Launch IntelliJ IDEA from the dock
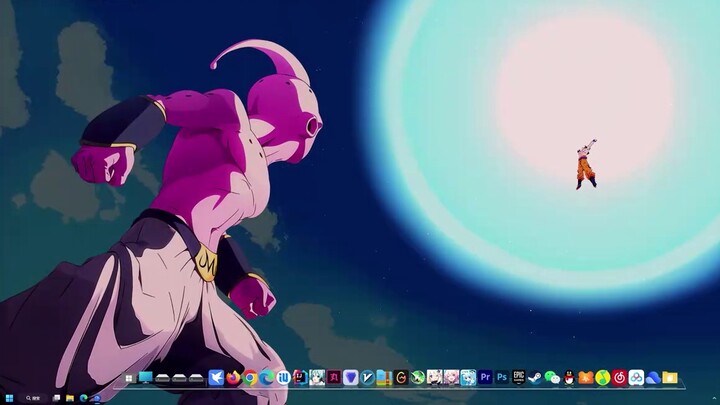Screen dimensions: 720x405 [300, 377]
